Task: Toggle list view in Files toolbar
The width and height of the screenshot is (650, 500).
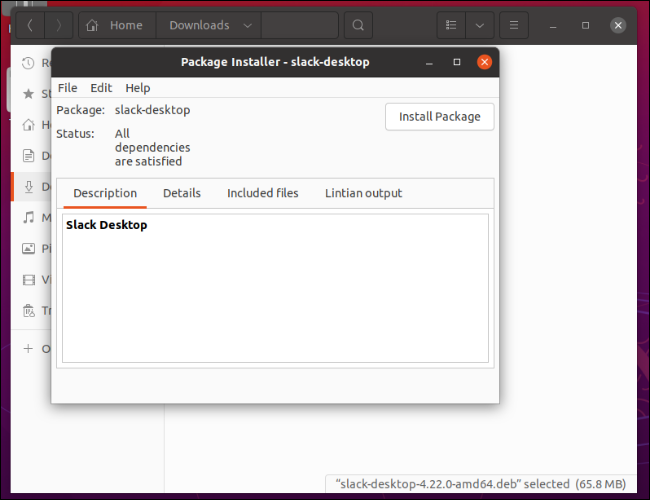Action: tap(451, 25)
